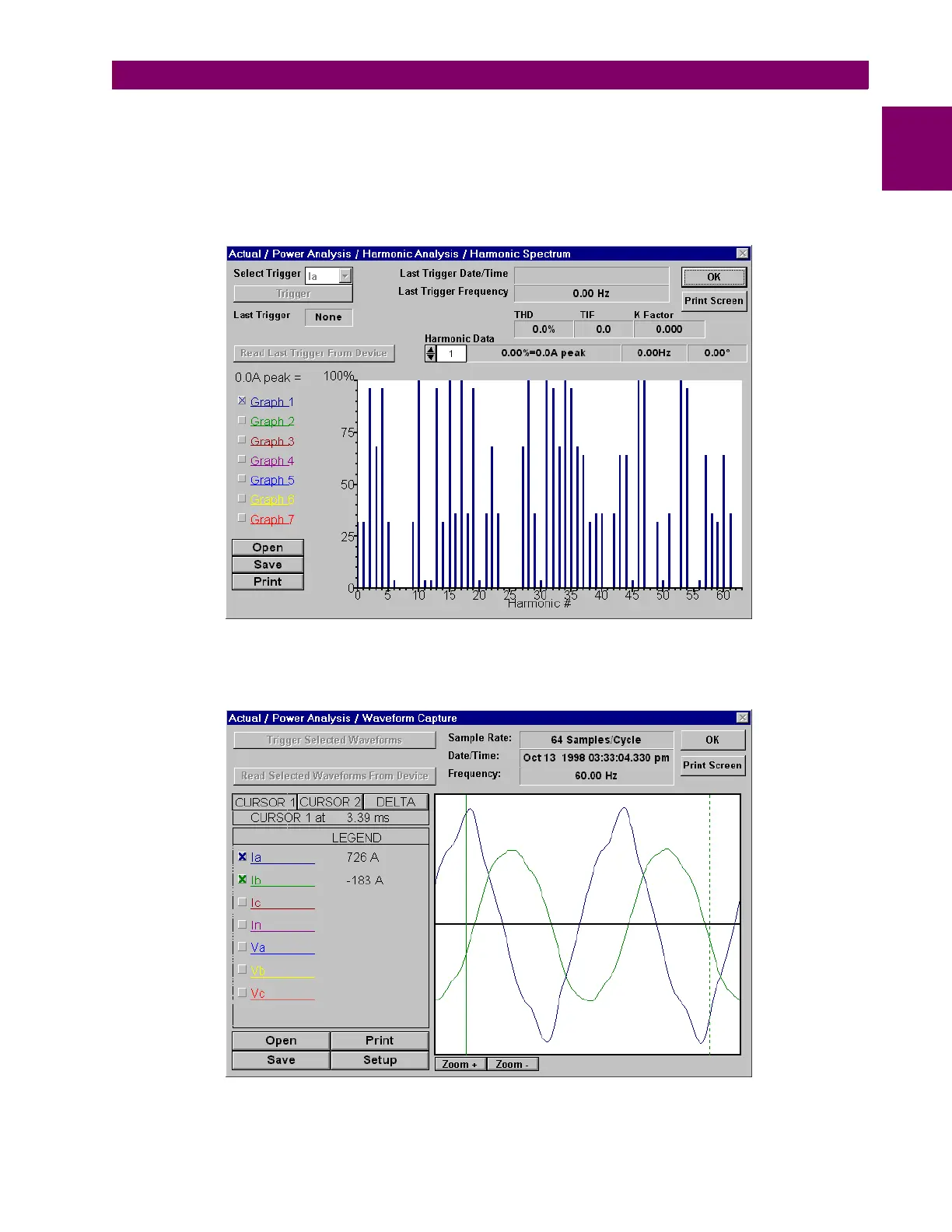Close the Harmonic Spectrum window
Viewport: 952px width, 1232px height.
(x=742, y=254)
